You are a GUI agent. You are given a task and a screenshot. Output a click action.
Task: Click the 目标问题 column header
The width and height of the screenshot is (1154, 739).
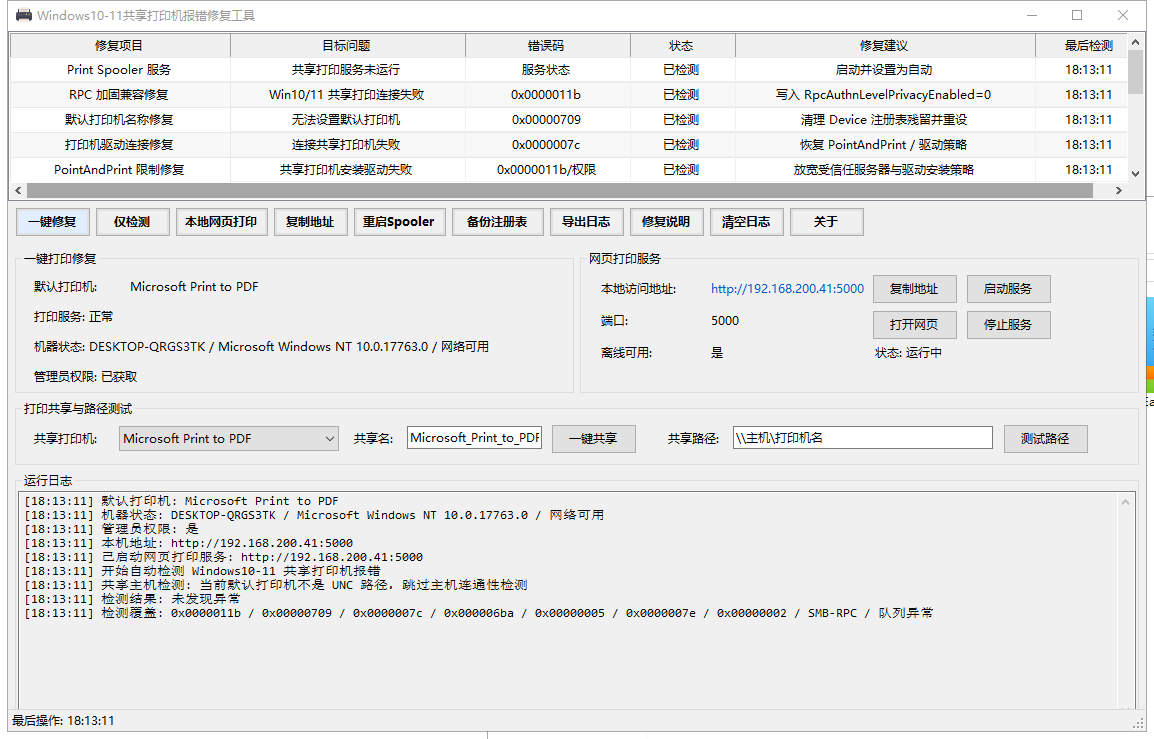[347, 46]
